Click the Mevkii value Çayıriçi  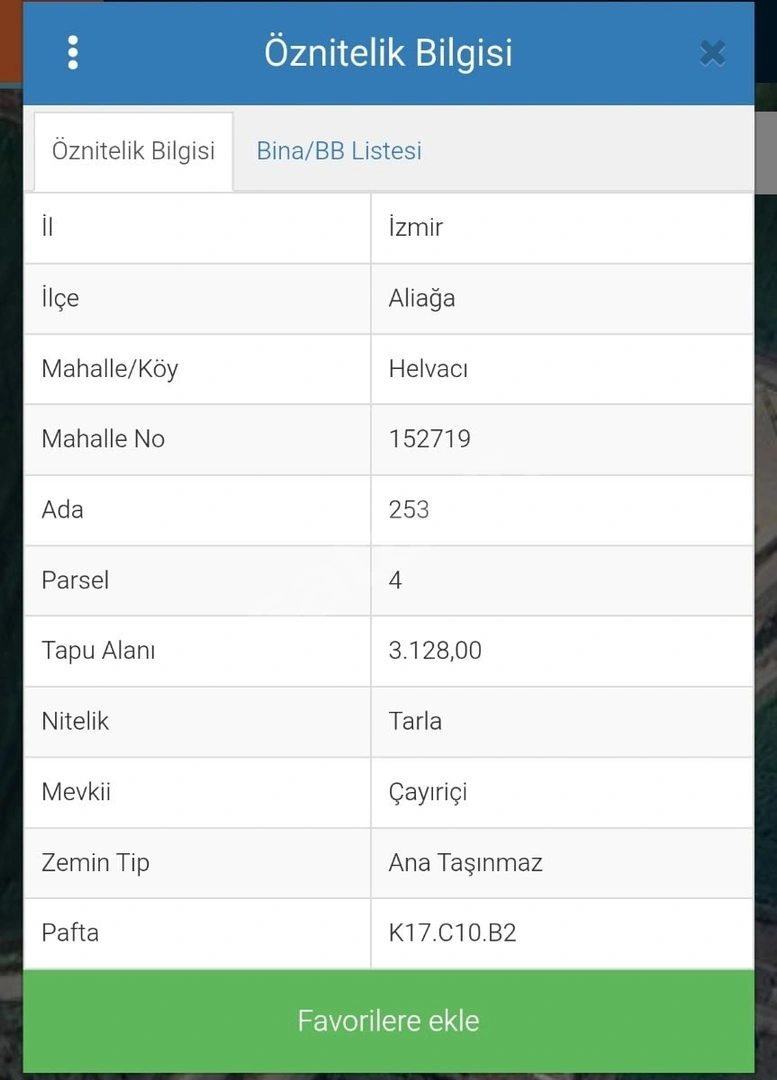coord(428,793)
